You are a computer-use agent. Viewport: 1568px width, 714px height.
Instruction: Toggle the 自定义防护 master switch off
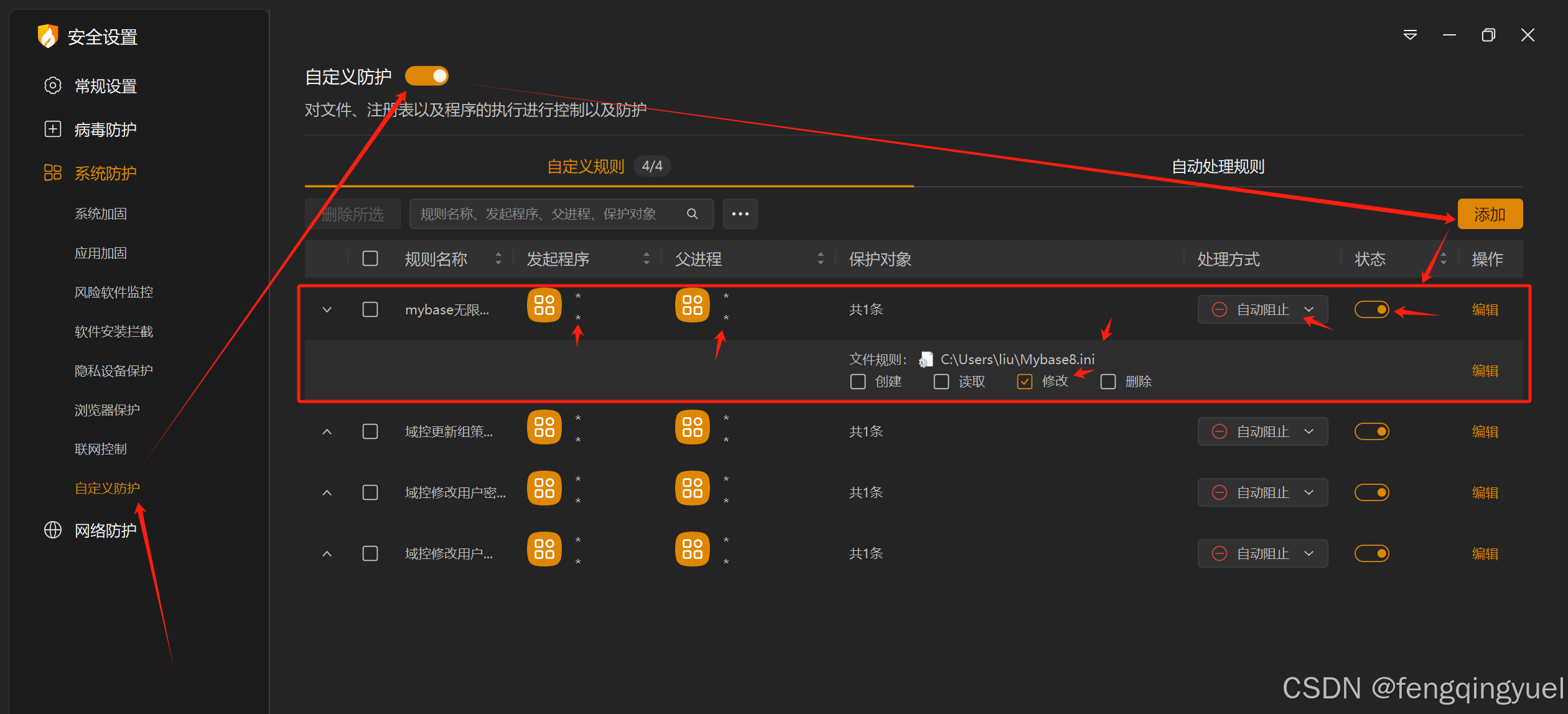(x=427, y=76)
